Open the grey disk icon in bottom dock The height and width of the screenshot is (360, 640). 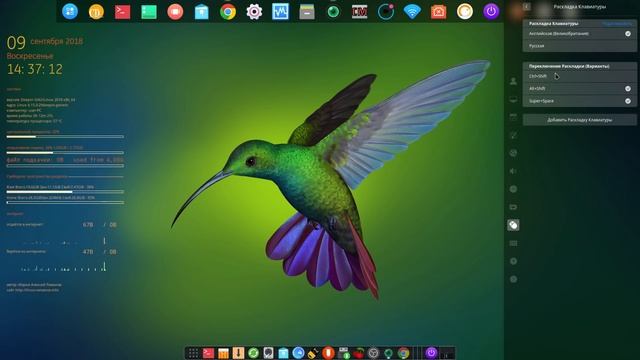[x=268, y=353]
